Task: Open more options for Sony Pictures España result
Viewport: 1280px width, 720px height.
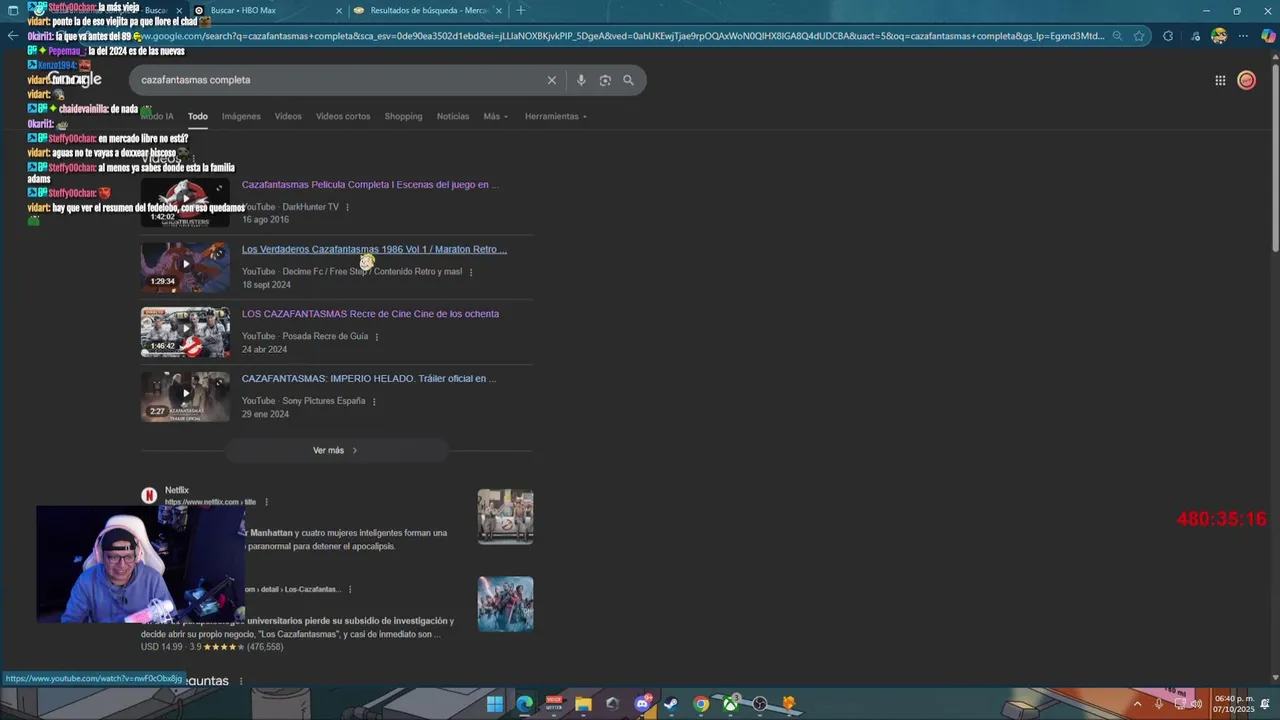Action: pyautogui.click(x=374, y=401)
